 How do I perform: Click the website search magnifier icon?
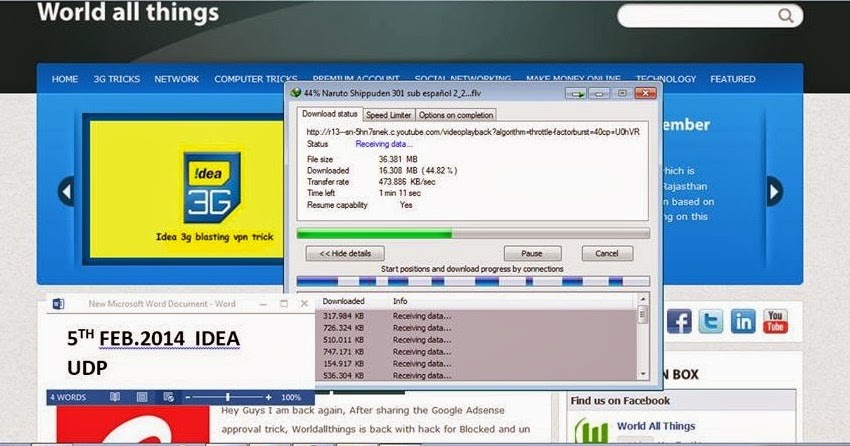tap(785, 16)
